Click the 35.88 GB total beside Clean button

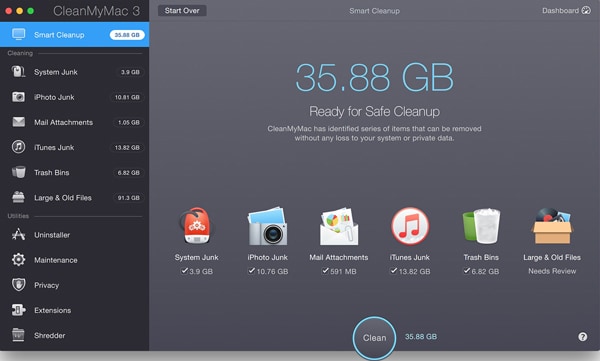tap(421, 336)
